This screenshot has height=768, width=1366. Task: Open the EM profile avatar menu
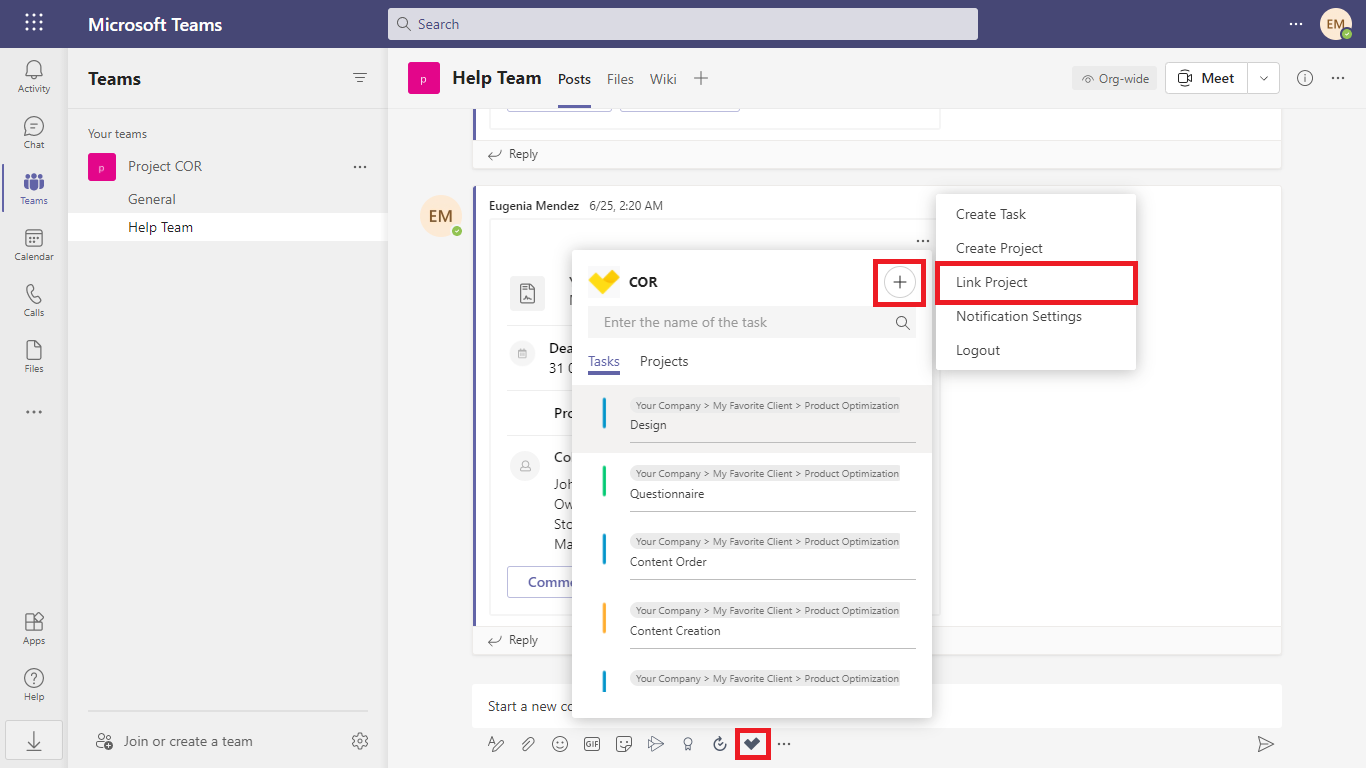tap(1336, 24)
